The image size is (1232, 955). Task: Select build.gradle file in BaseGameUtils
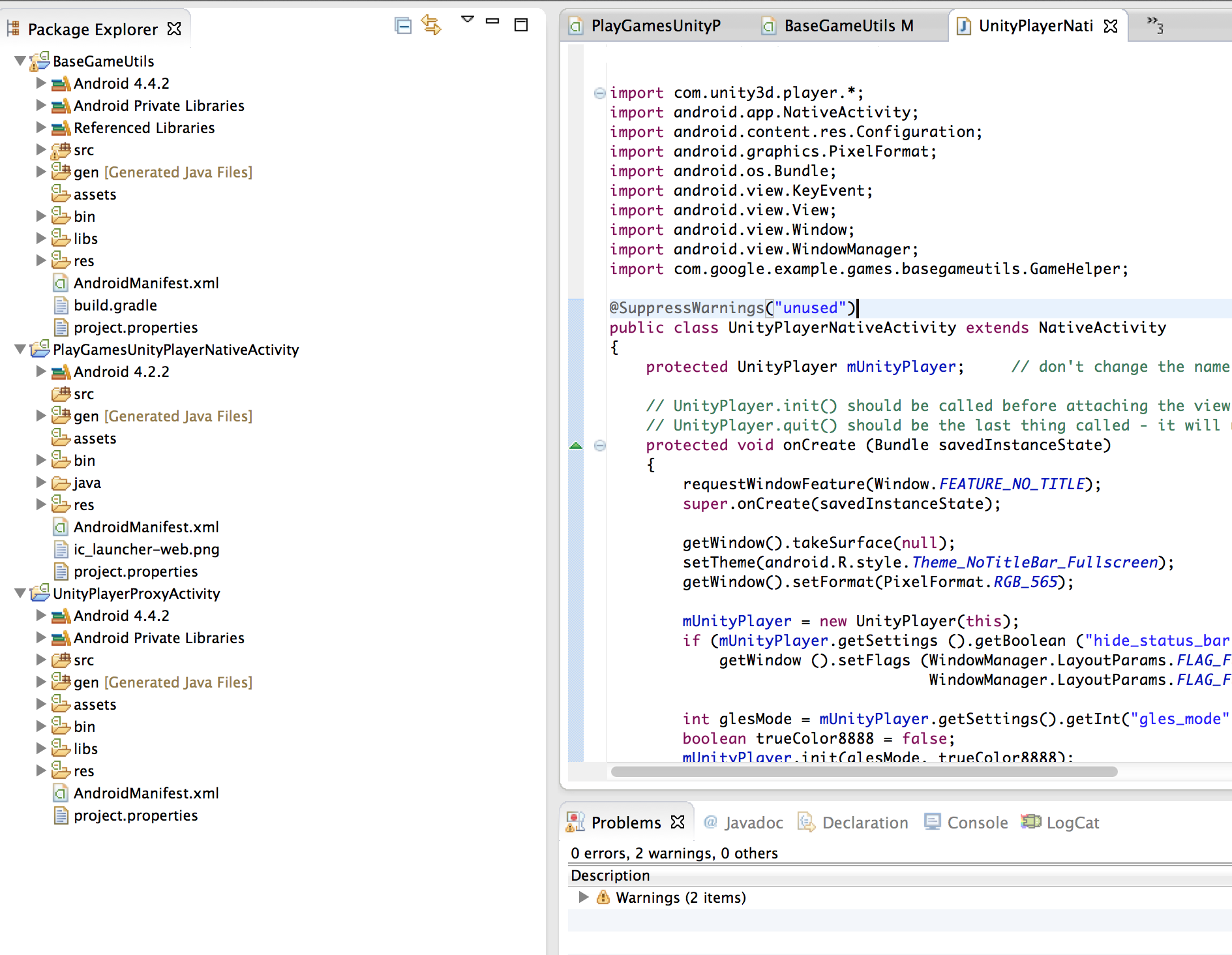click(x=115, y=305)
